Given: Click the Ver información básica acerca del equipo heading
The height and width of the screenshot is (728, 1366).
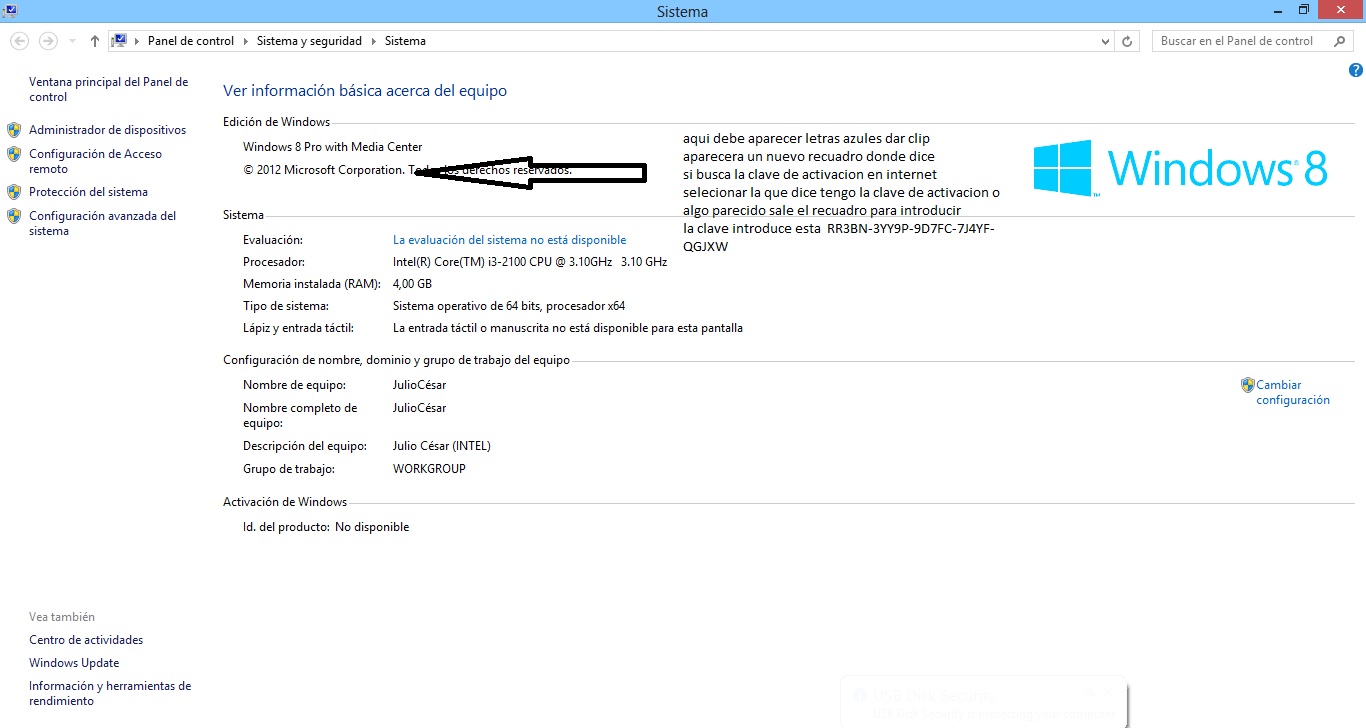Looking at the screenshot, I should point(365,91).
